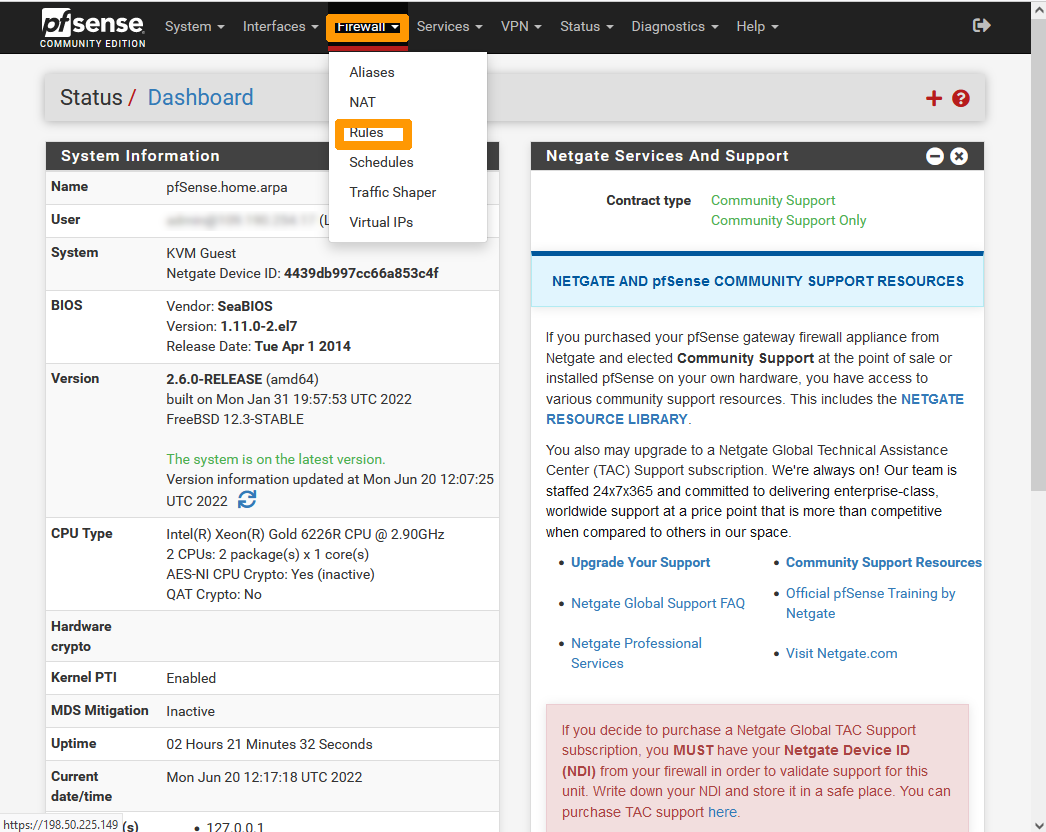This screenshot has height=832, width=1046.
Task: Close the Netgate Services And Support widget
Action: coord(959,156)
